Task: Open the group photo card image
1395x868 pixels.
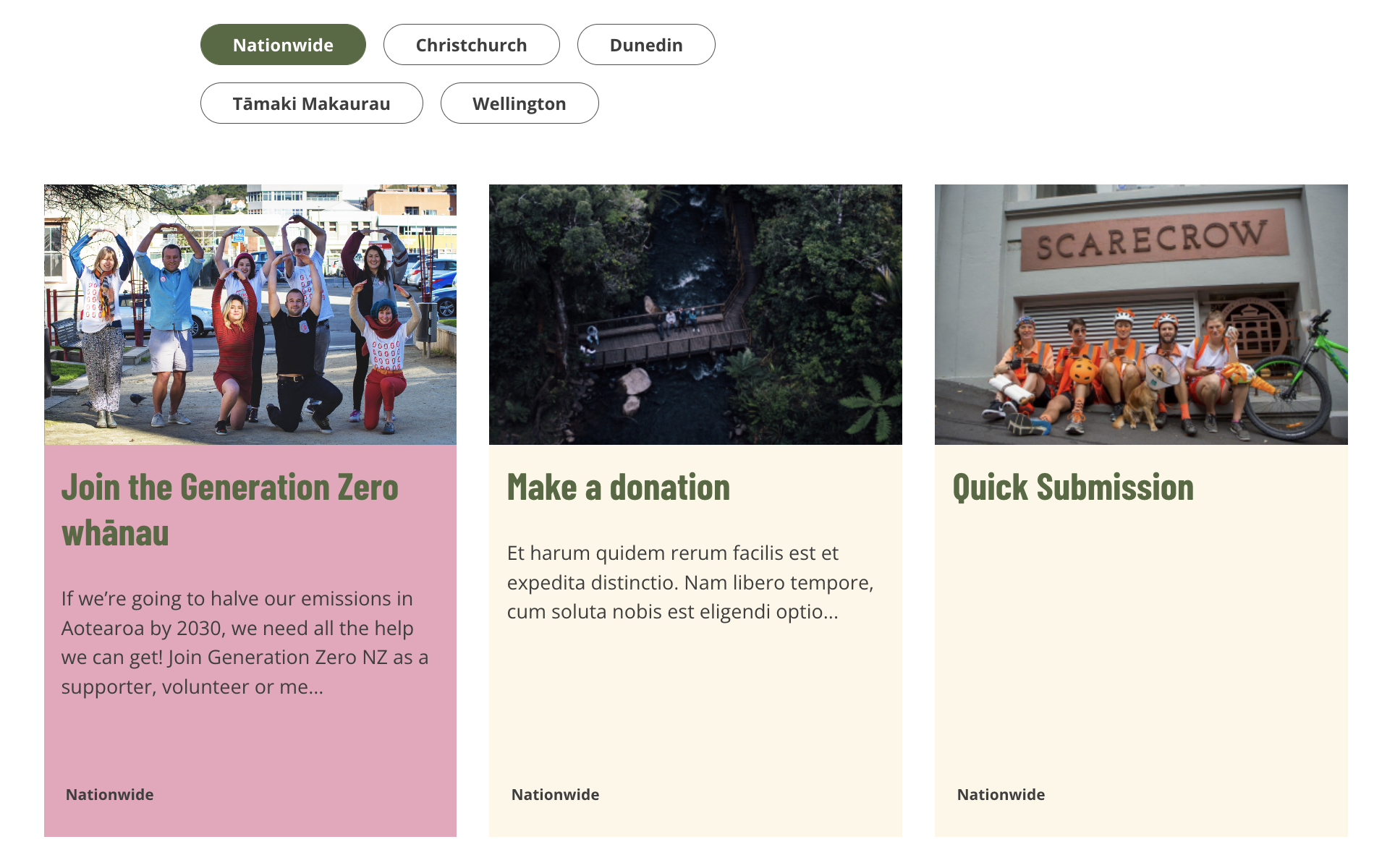Action: click(250, 315)
